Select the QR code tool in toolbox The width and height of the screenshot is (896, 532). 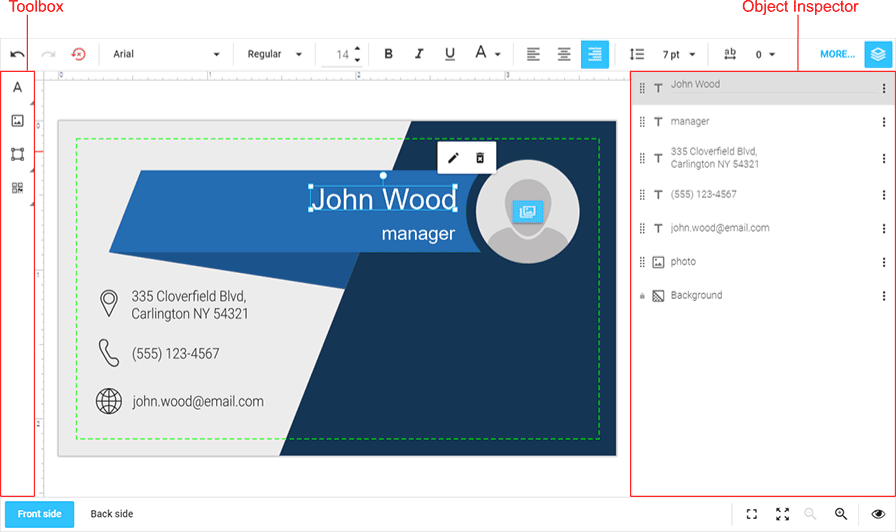(17, 188)
